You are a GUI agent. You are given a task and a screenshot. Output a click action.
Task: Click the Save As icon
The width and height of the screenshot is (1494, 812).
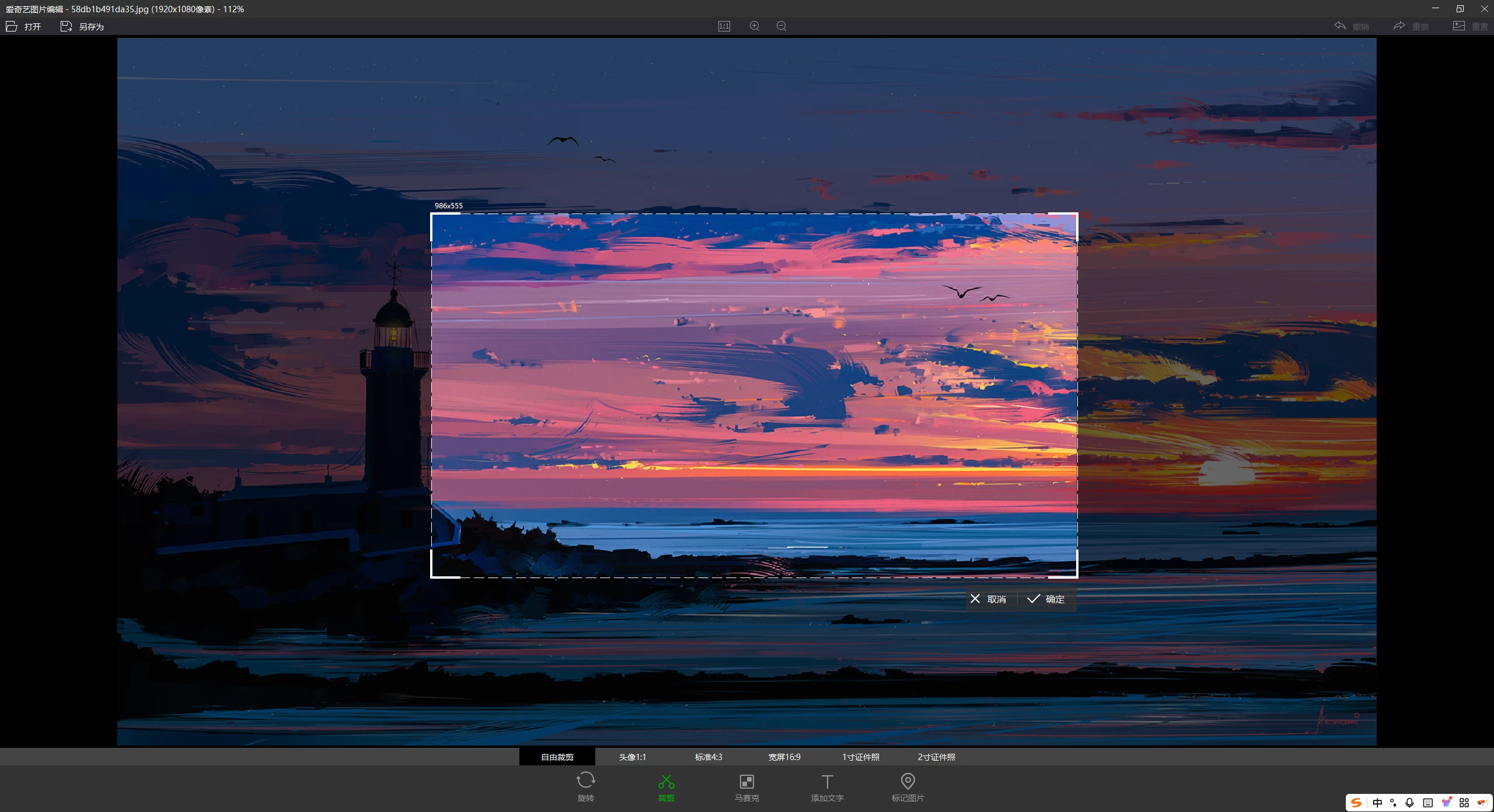click(x=66, y=26)
